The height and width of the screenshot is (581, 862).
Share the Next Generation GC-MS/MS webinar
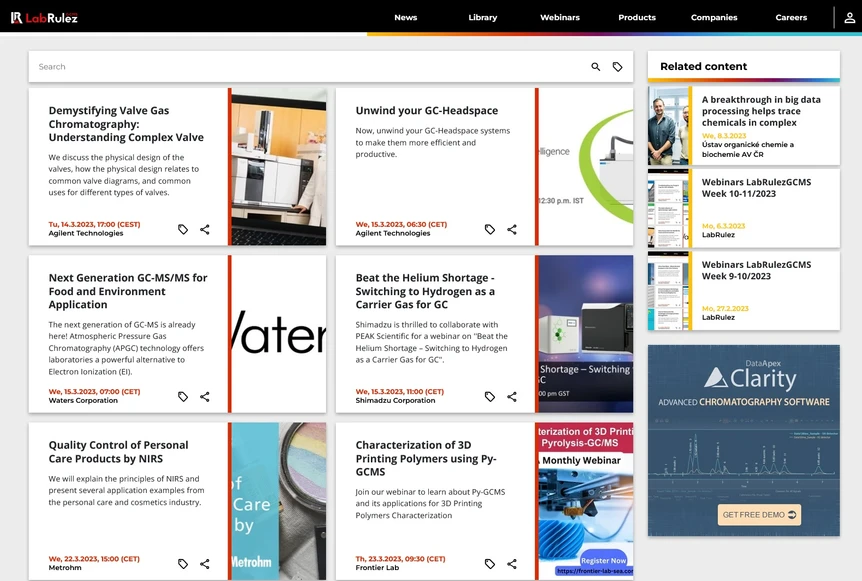tap(205, 396)
